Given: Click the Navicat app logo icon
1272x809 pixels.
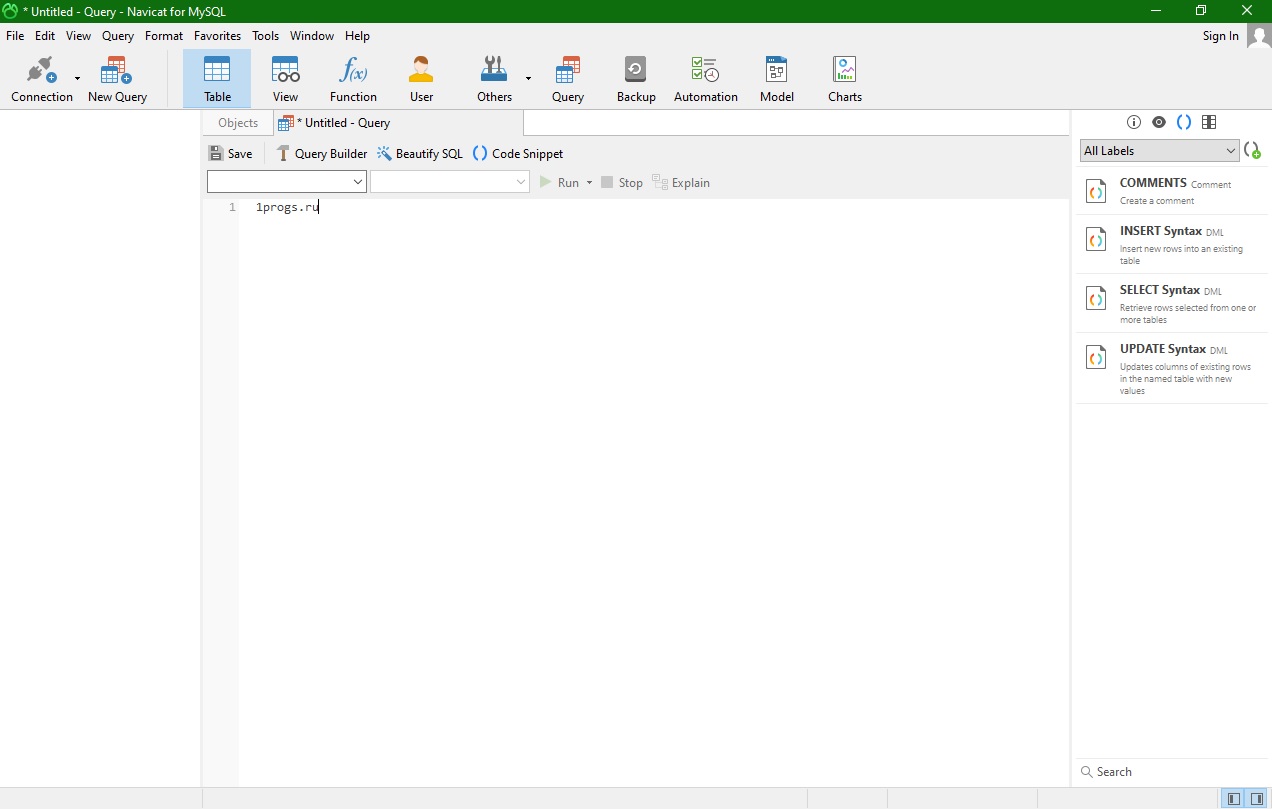Looking at the screenshot, I should 10,11.
